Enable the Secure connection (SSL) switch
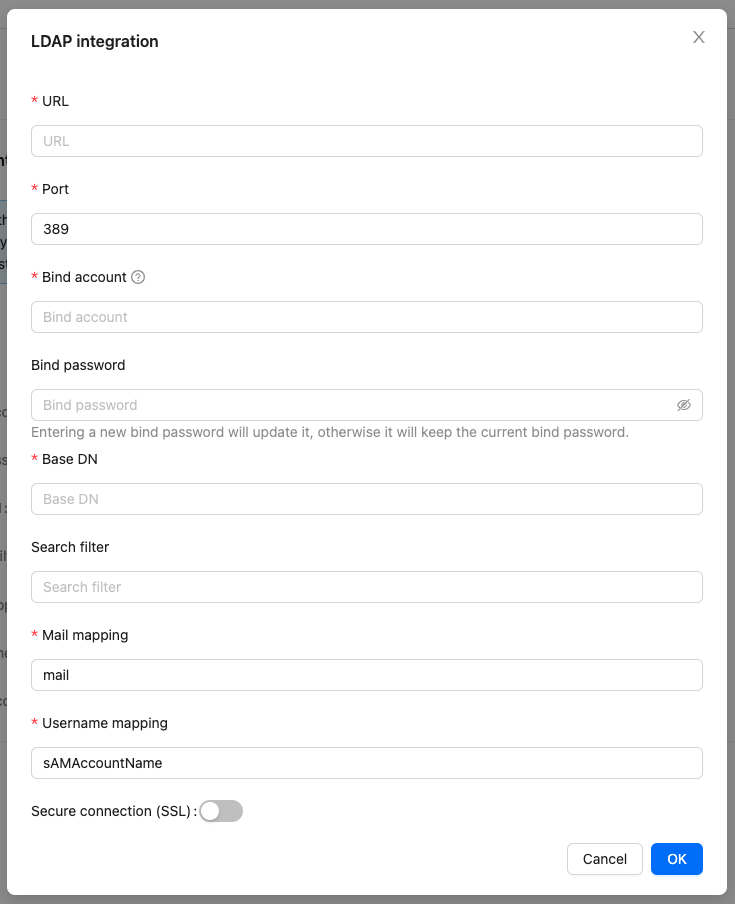 (221, 811)
